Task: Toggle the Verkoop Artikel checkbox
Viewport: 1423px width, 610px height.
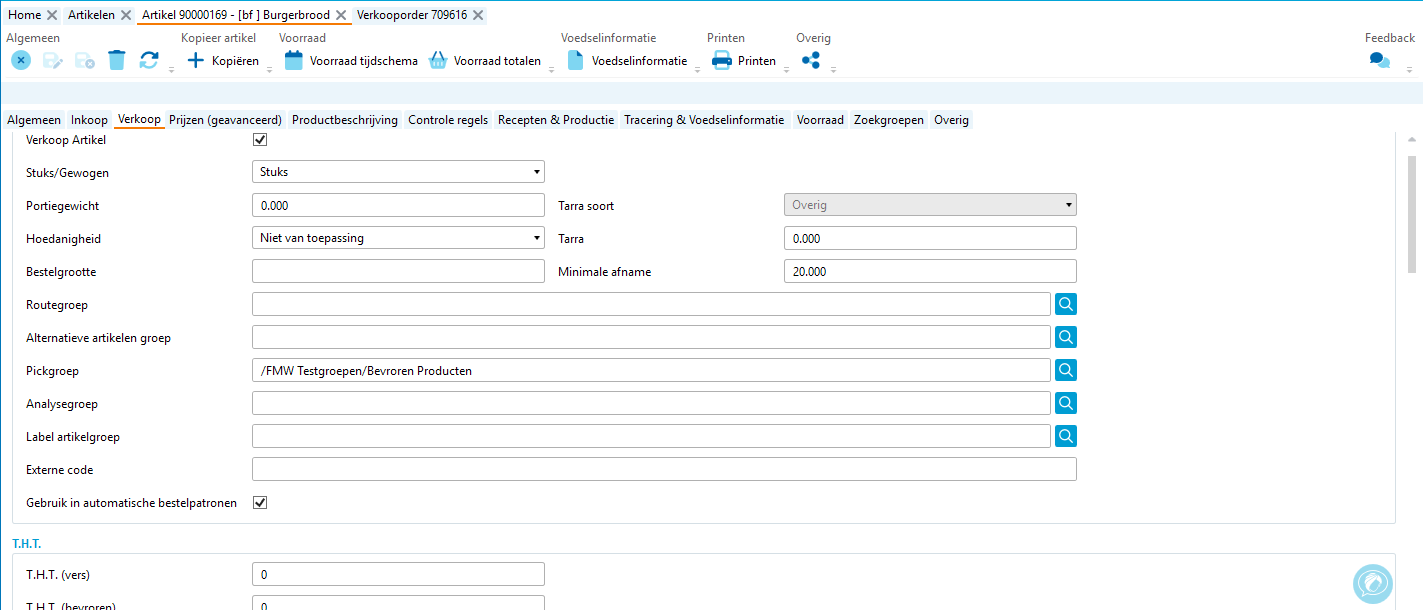Action: coord(260,140)
